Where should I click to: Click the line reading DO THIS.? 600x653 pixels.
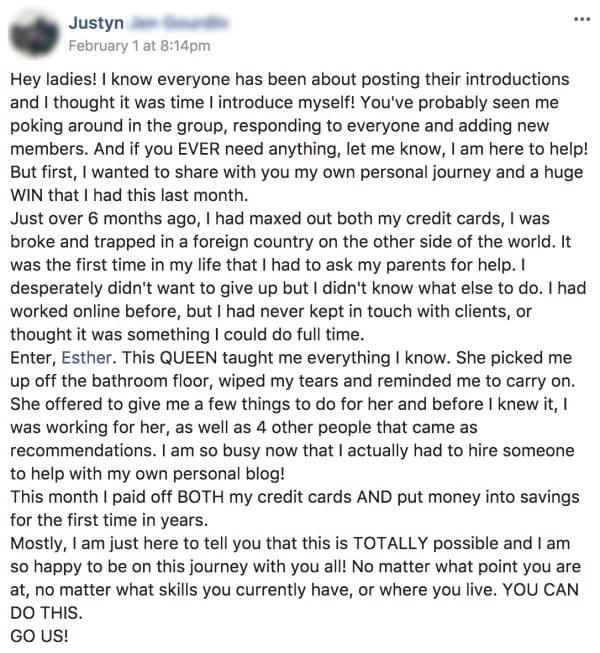click(46, 613)
